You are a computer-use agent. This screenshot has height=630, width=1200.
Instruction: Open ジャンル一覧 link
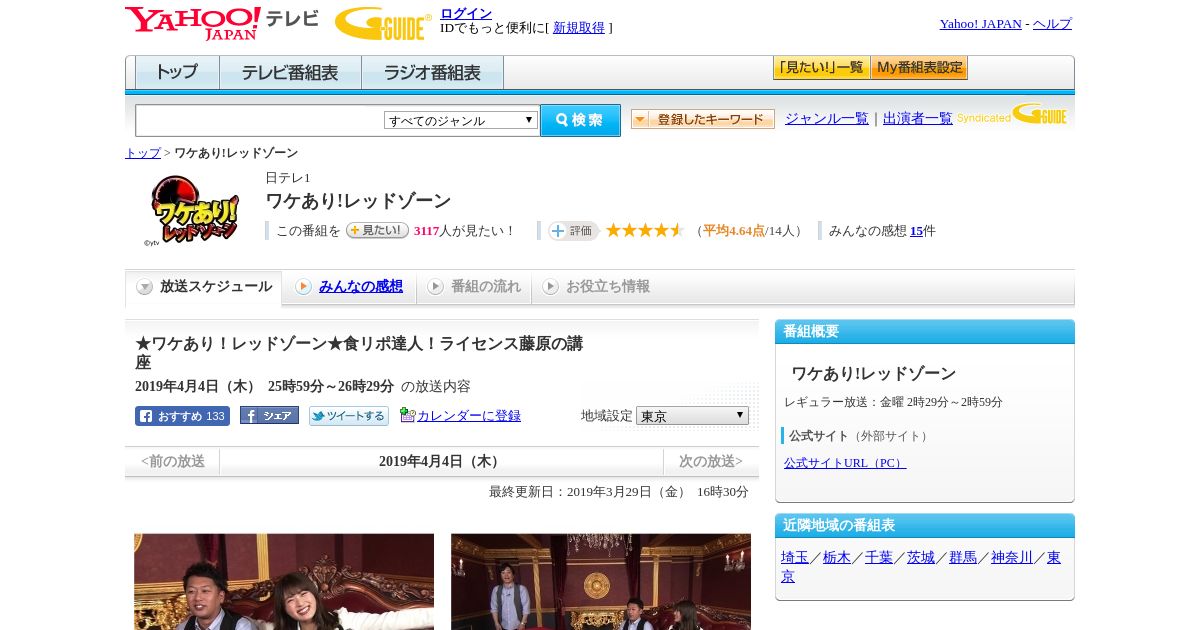click(x=827, y=119)
